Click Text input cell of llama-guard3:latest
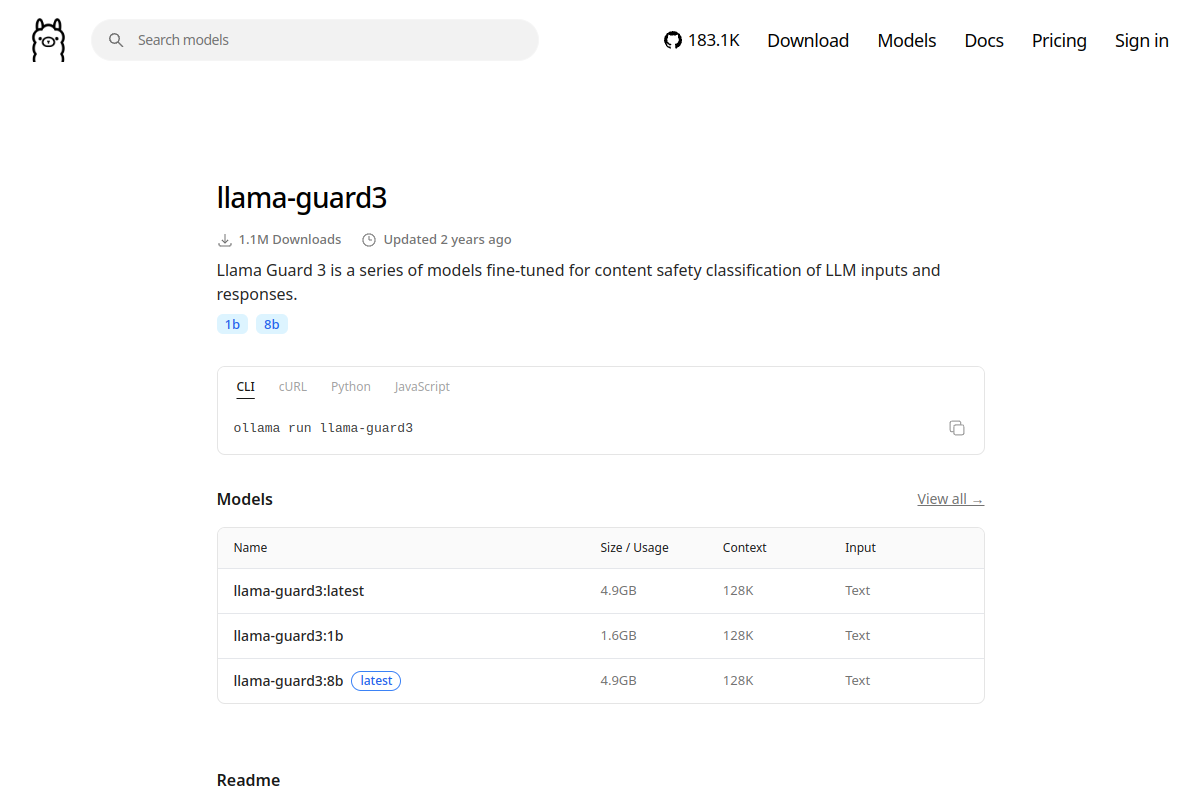Image resolution: width=1200 pixels, height=800 pixels. coord(858,591)
